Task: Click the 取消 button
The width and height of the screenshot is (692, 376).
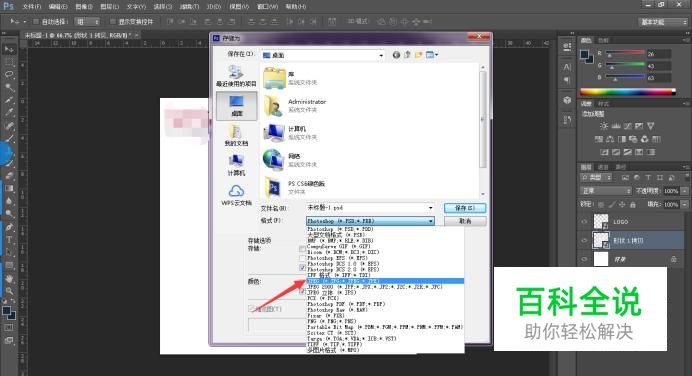Action: (x=465, y=221)
